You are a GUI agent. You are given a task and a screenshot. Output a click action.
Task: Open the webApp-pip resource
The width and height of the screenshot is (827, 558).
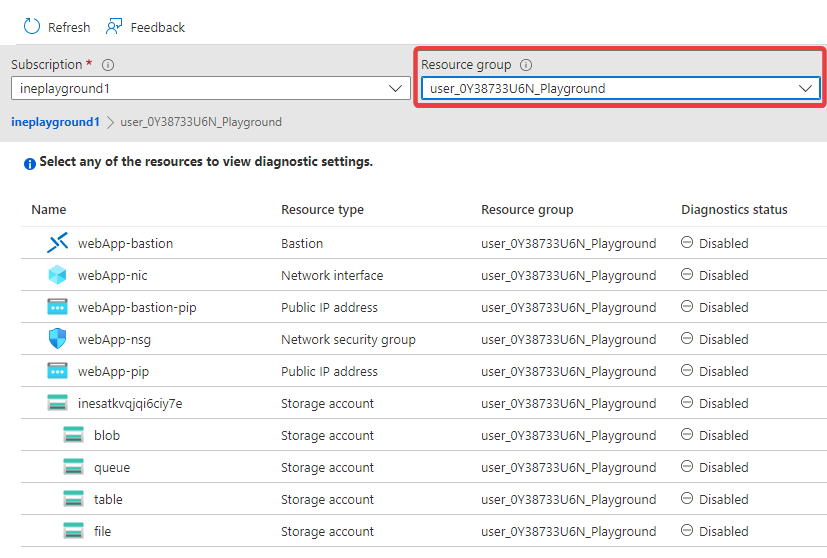coord(114,371)
